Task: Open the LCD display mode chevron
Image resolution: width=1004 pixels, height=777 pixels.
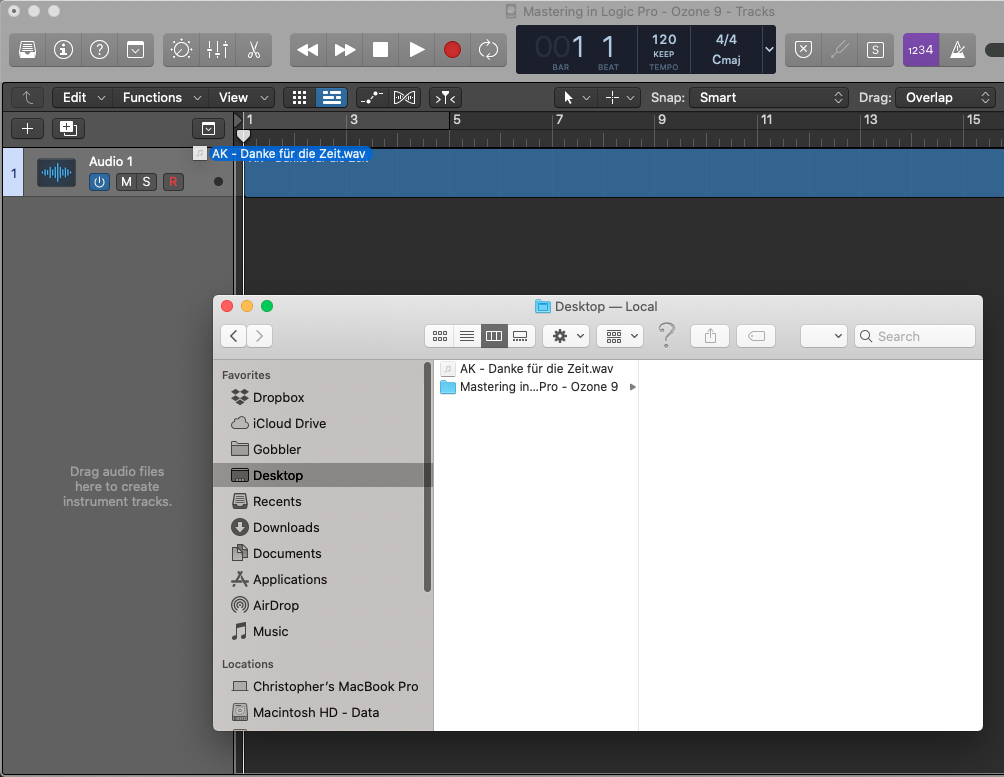Action: (x=769, y=50)
